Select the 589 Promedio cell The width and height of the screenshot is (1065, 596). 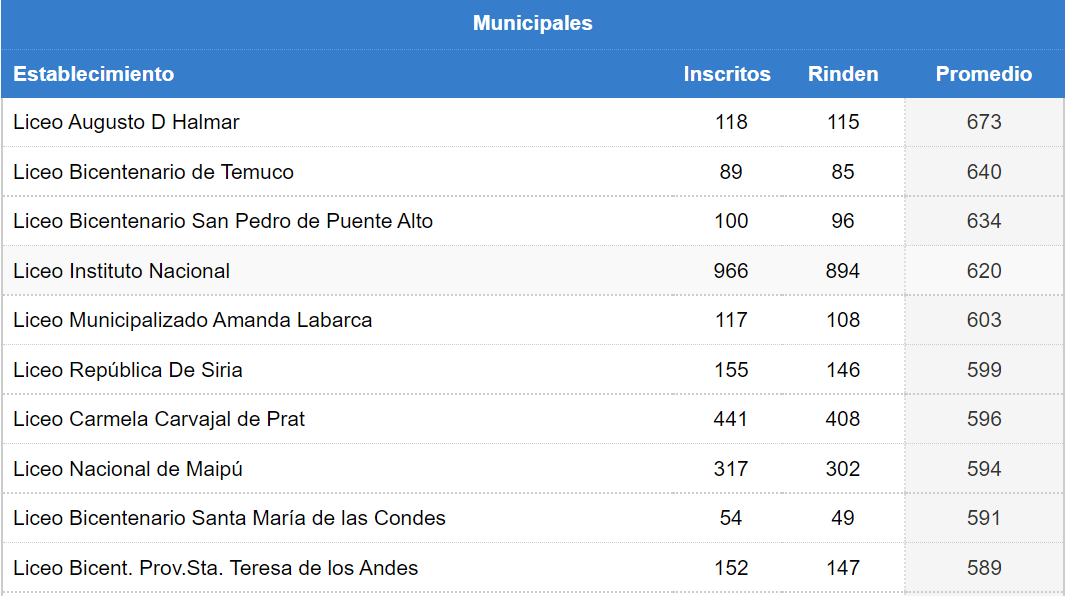(983, 567)
